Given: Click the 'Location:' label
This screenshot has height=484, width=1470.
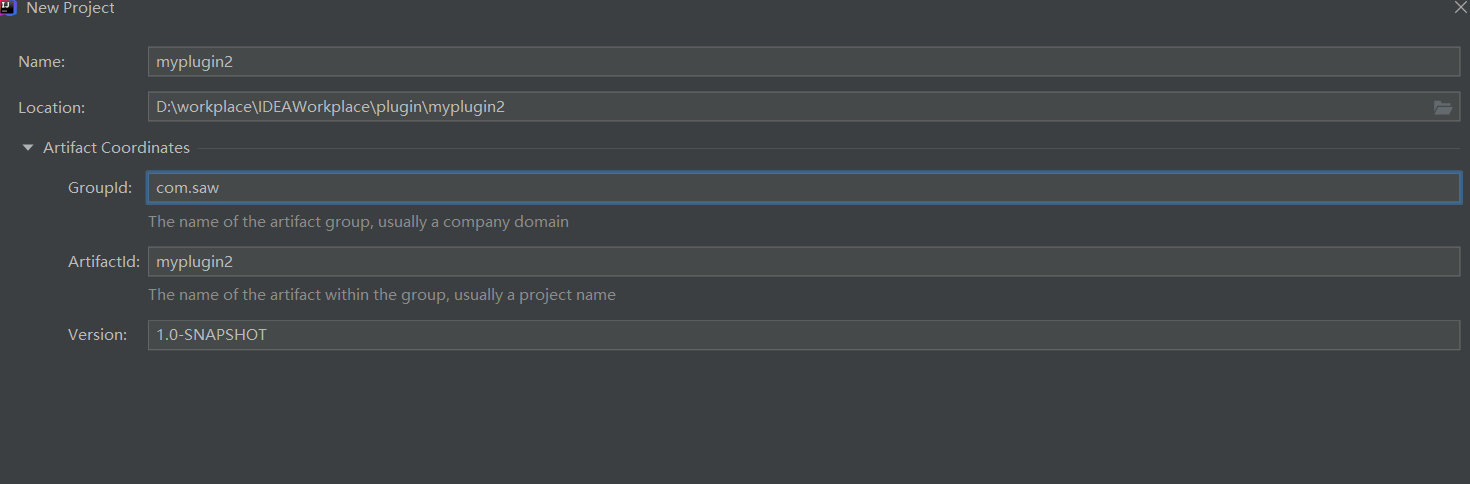Looking at the screenshot, I should [x=51, y=108].
